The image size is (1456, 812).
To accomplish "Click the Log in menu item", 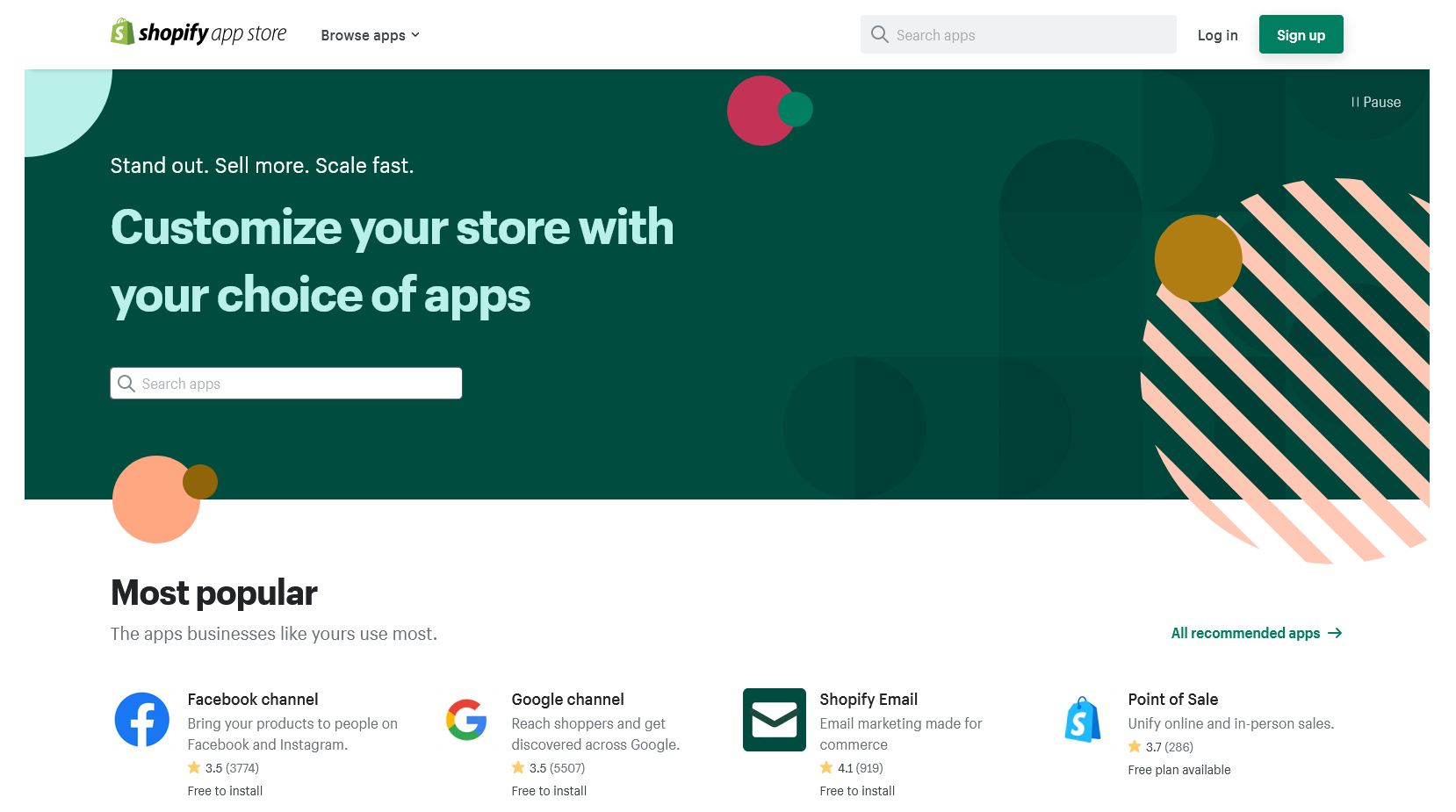I will 1217,35.
